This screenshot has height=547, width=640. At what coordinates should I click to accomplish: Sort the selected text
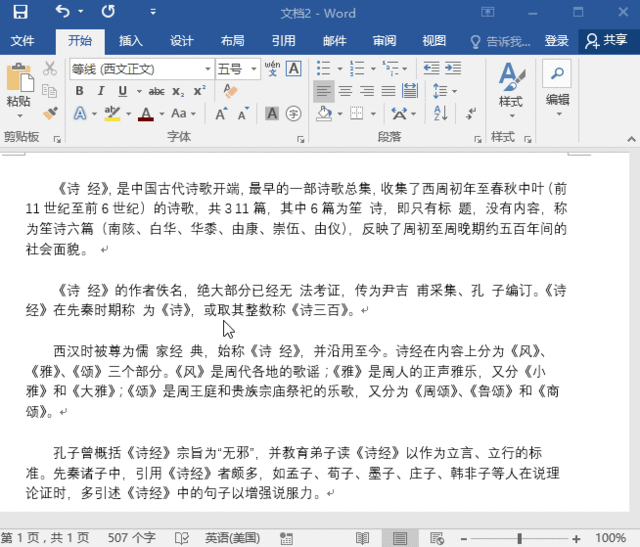coord(441,113)
